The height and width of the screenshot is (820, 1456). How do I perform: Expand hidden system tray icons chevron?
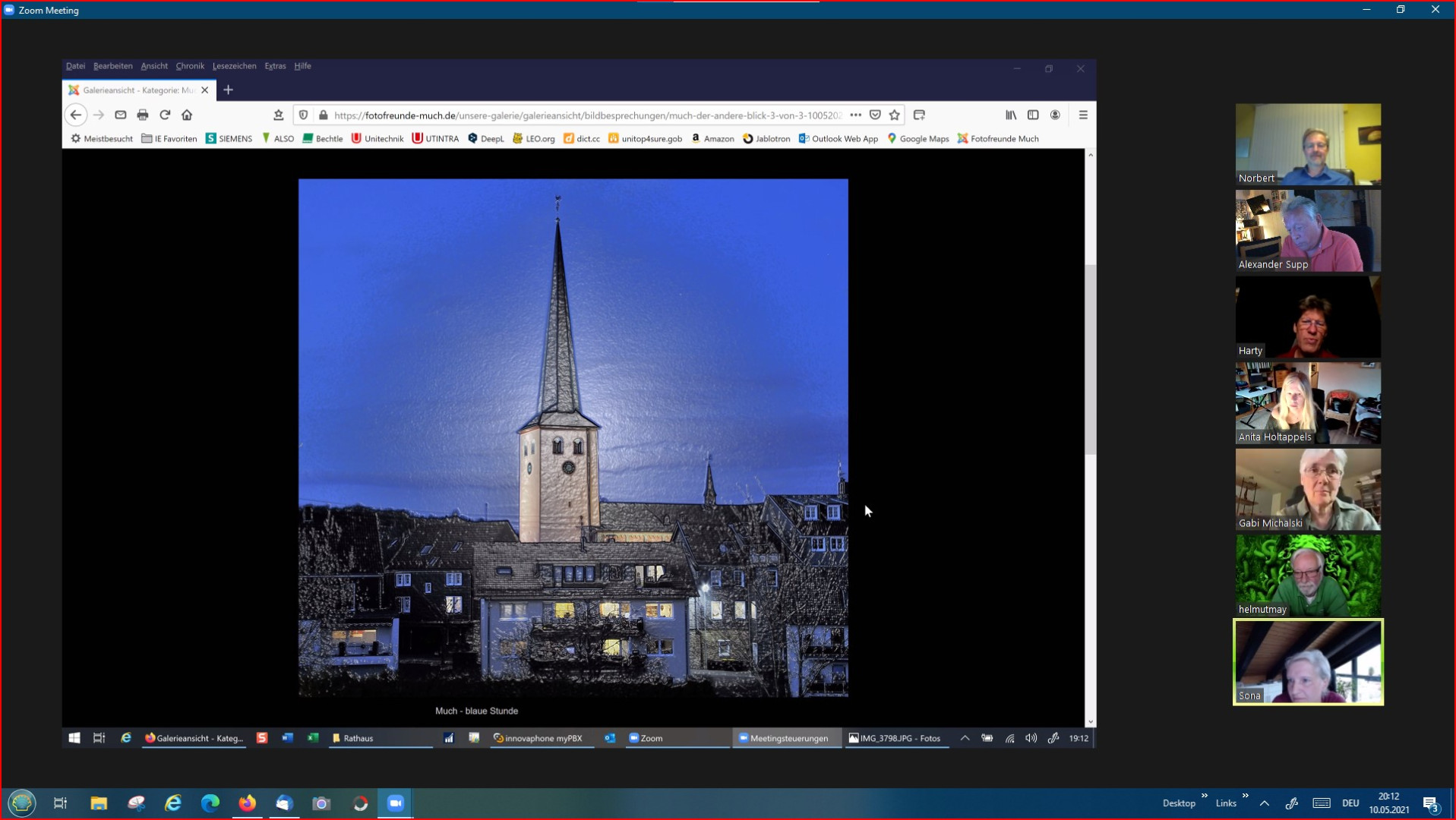[x=1264, y=803]
